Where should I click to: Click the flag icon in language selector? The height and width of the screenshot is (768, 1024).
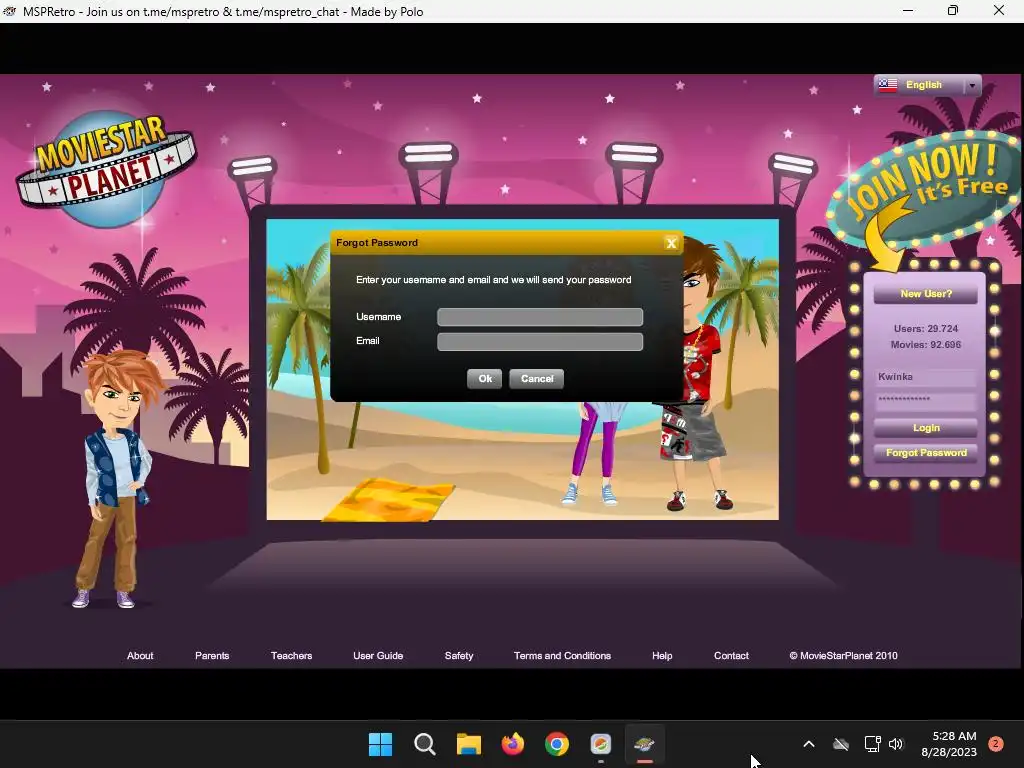(888, 85)
